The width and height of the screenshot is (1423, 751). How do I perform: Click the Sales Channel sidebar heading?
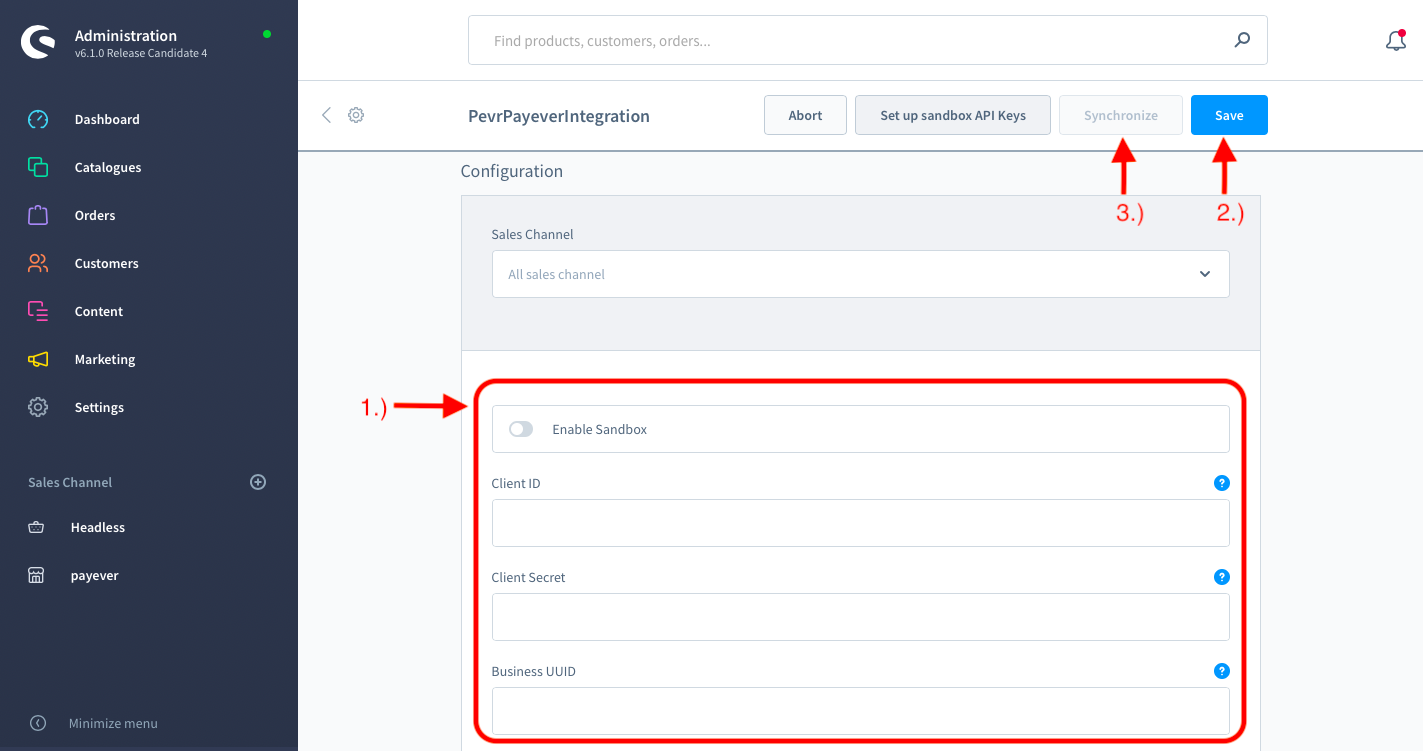point(70,482)
